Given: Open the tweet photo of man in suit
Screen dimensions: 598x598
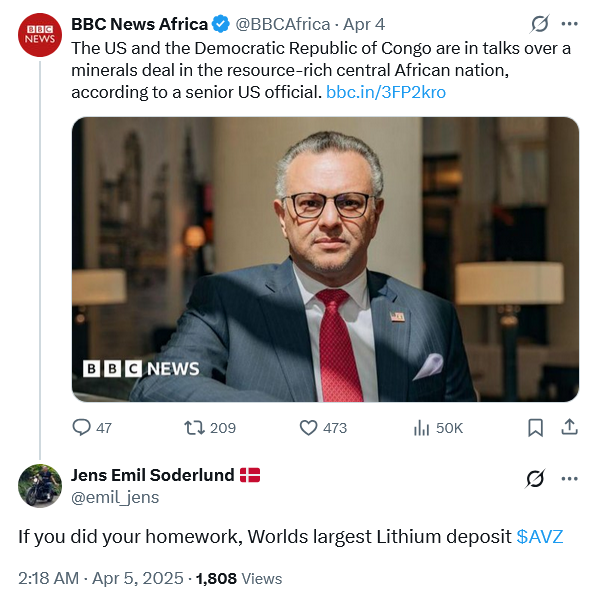Looking at the screenshot, I should (325, 259).
